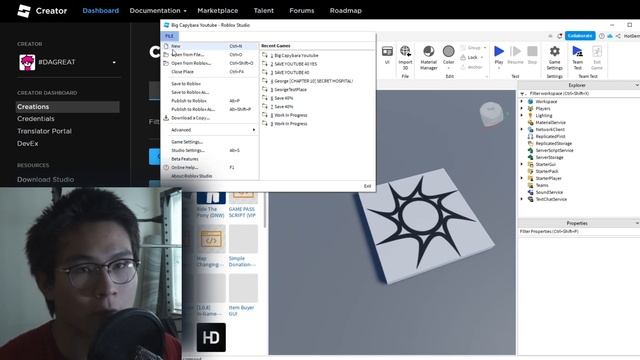Choose New in the File menu
The image size is (640, 360).
(x=210, y=46)
